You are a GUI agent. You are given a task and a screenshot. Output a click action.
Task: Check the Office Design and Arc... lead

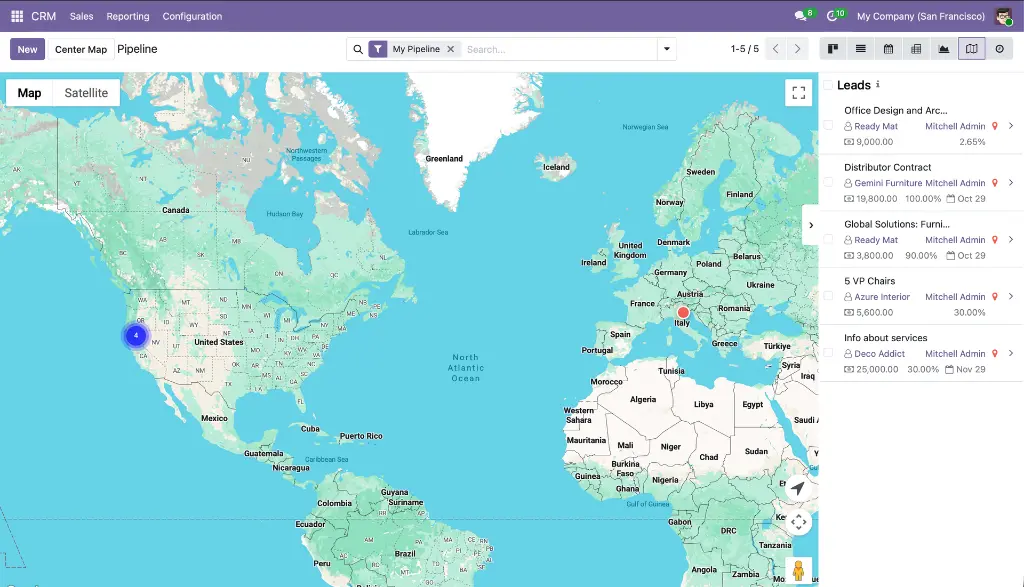point(828,125)
